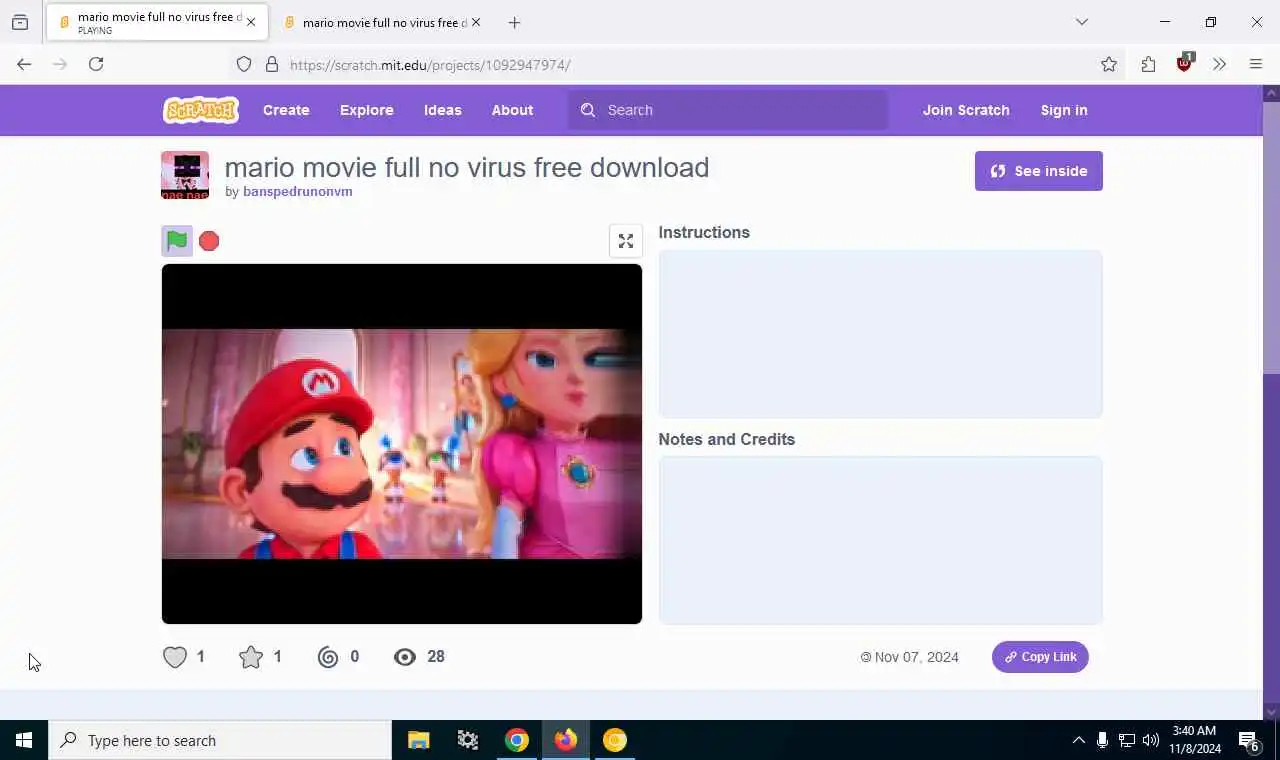Click the Nov 07, 2024 date
The image size is (1280, 760).
point(916,657)
